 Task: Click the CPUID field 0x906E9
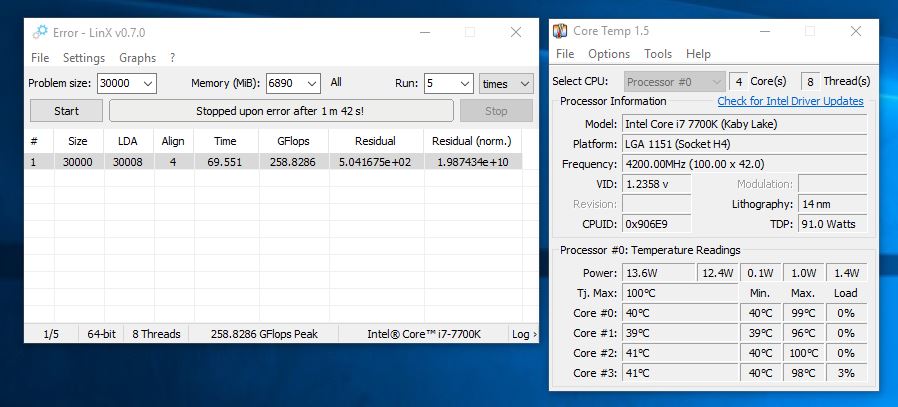coord(656,224)
